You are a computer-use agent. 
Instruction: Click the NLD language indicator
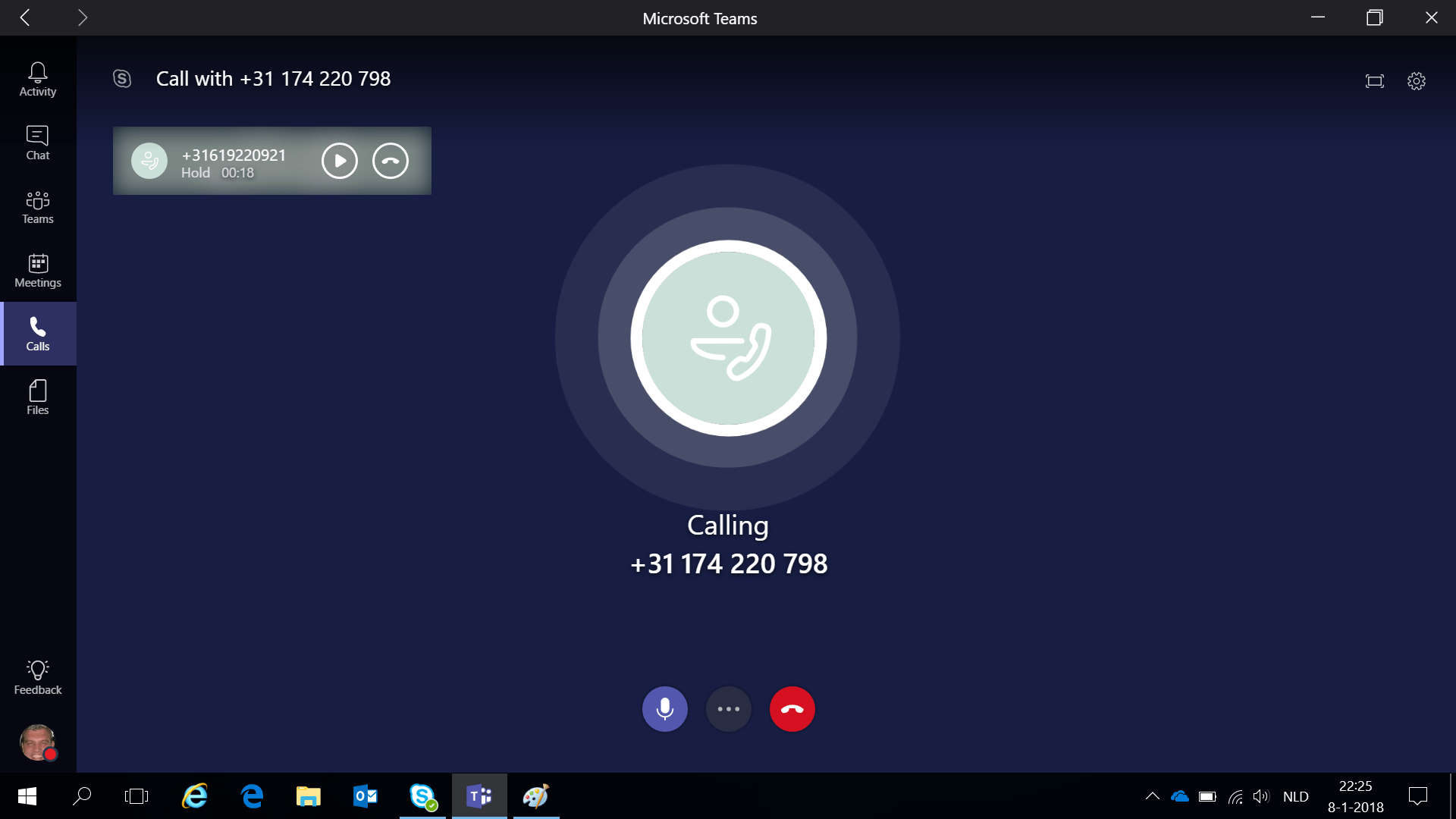[1296, 796]
